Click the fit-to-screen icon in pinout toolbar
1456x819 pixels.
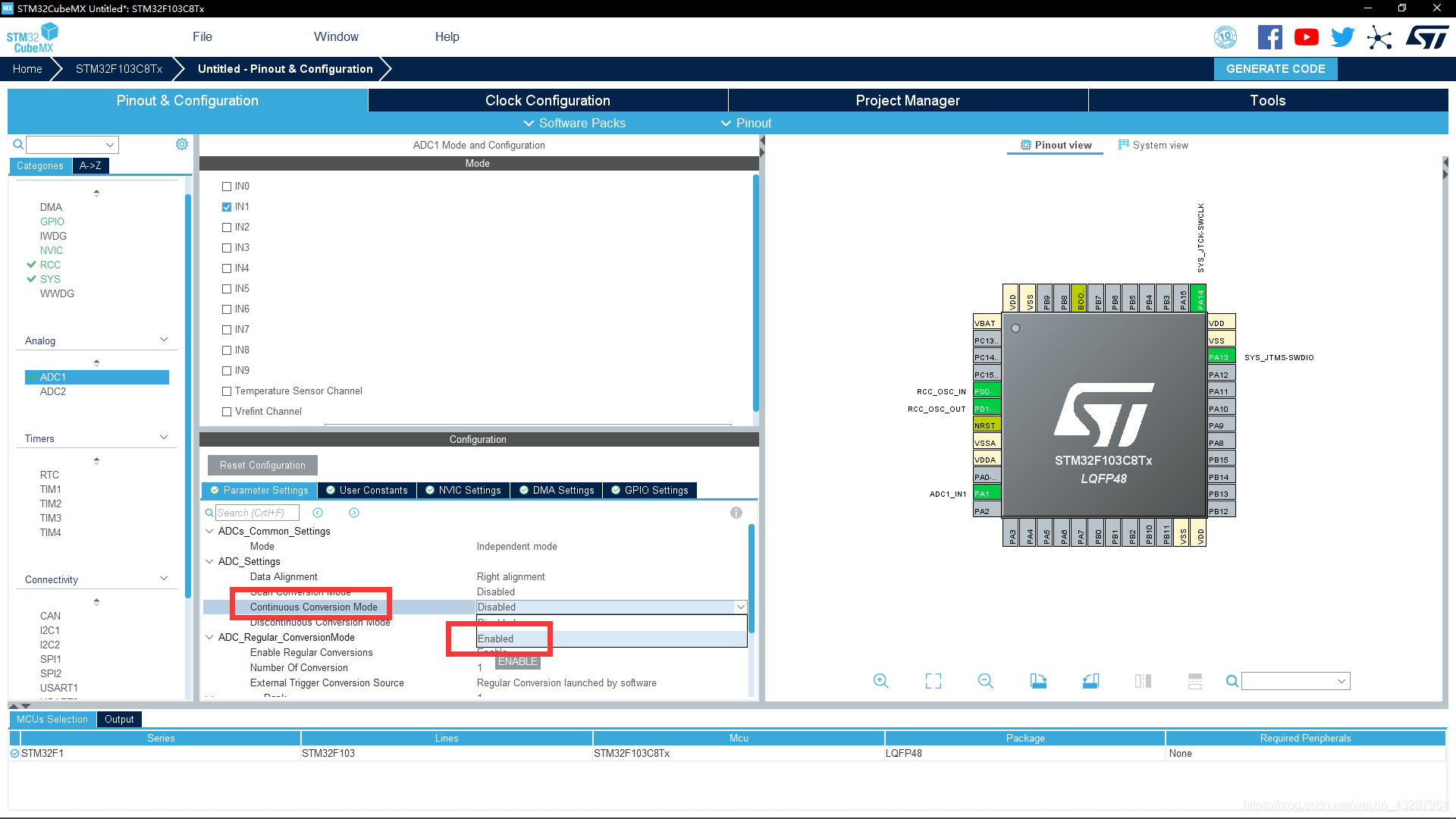932,681
